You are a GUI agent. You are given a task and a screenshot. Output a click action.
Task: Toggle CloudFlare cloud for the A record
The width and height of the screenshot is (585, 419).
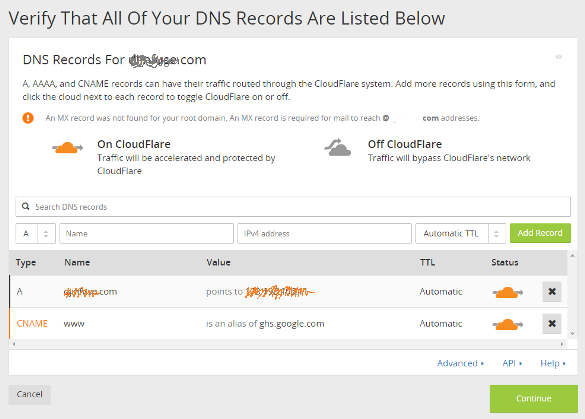[x=507, y=292]
